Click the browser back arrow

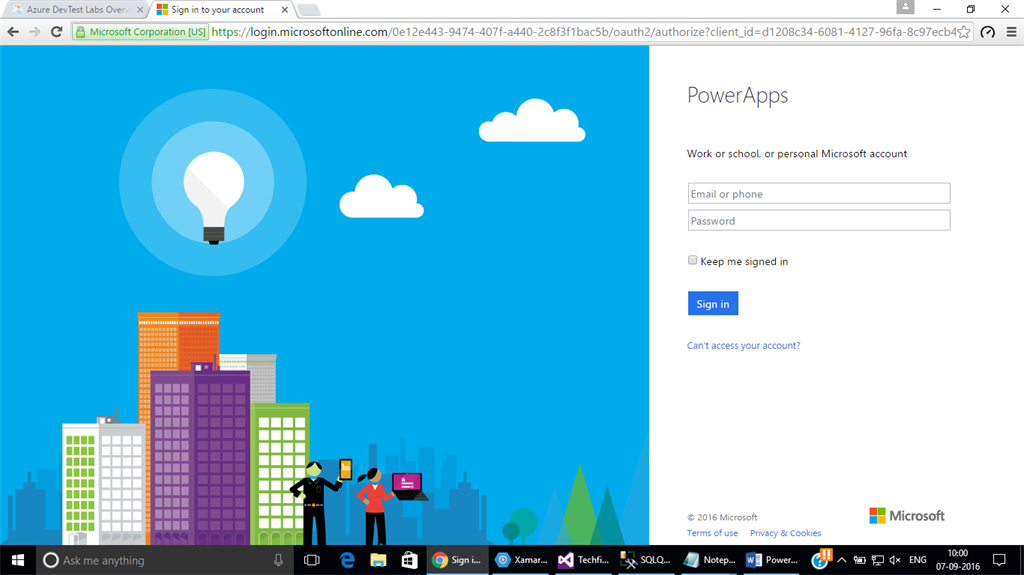pos(13,32)
